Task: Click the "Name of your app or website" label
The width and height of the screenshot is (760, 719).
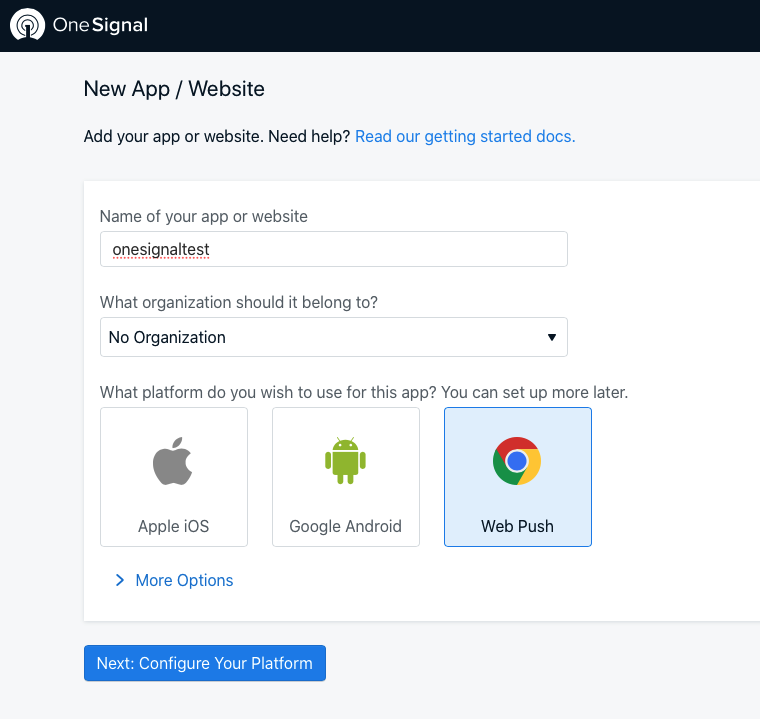Action: point(204,216)
